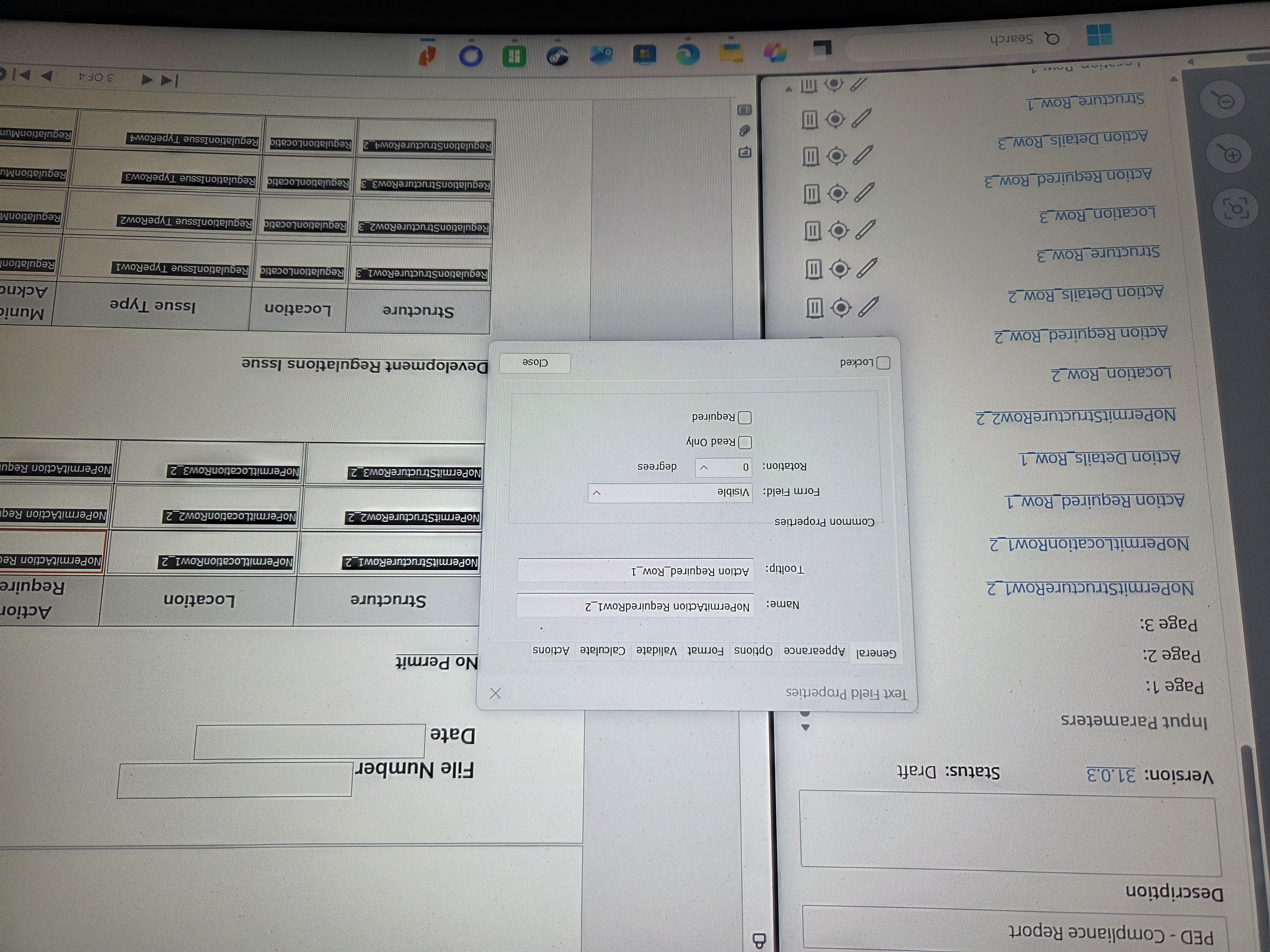Select the NoPermitStructureRow1_2 list entry
Screen dimensions: 1270x952
(1090, 589)
